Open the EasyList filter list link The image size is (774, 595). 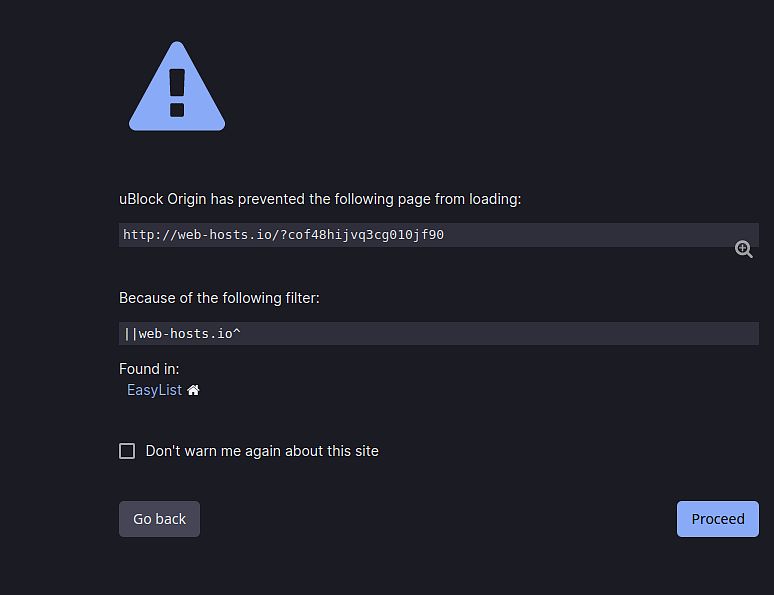point(154,390)
